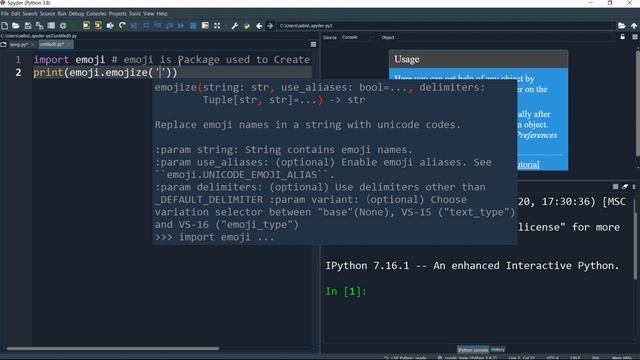Open the file switcher list icon

[x=51, y=26]
